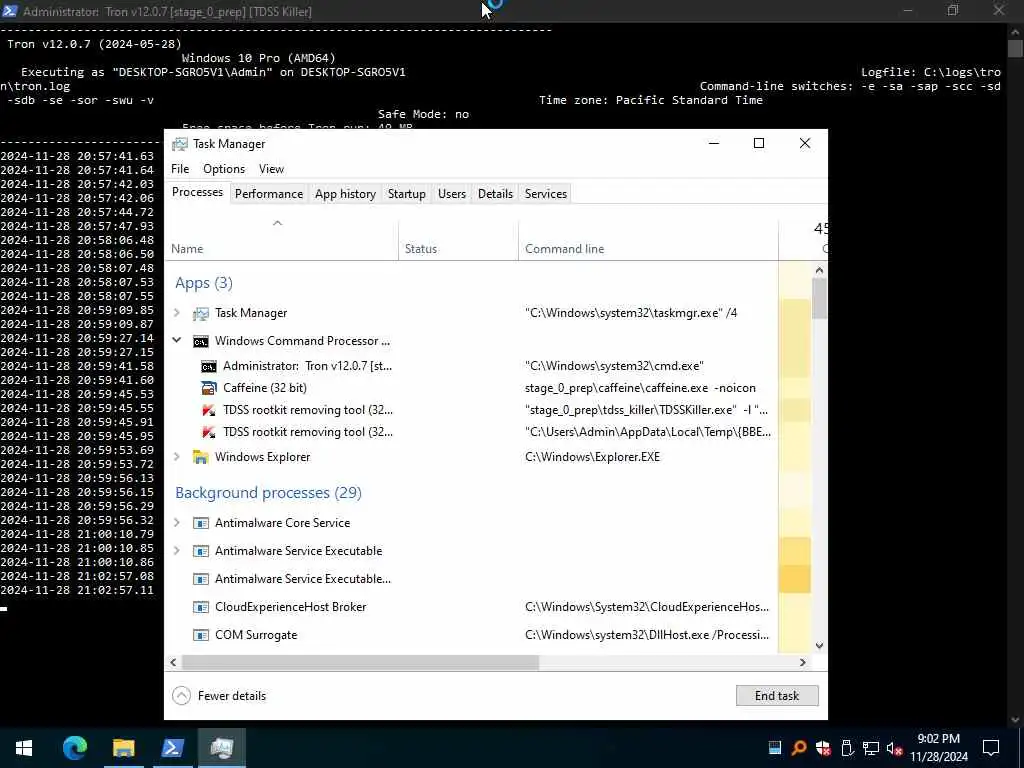Viewport: 1024px width, 768px height.
Task: Click the safely remove hardware tray icon
Action: pyautogui.click(x=847, y=748)
